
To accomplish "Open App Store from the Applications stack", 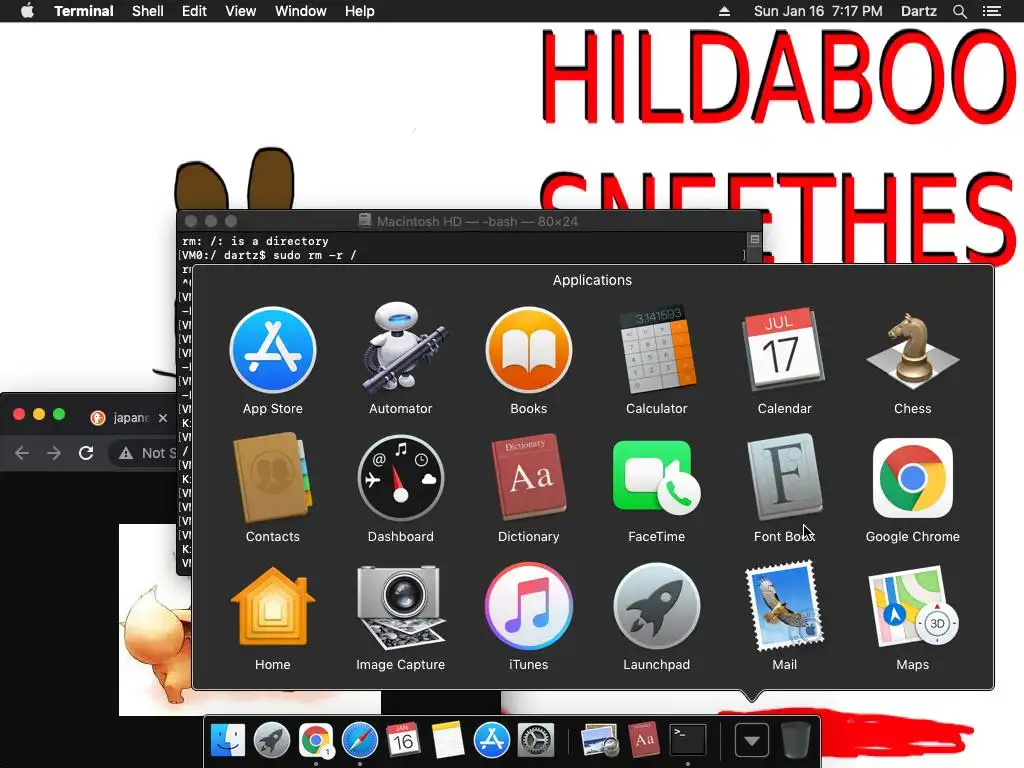I will (x=273, y=351).
